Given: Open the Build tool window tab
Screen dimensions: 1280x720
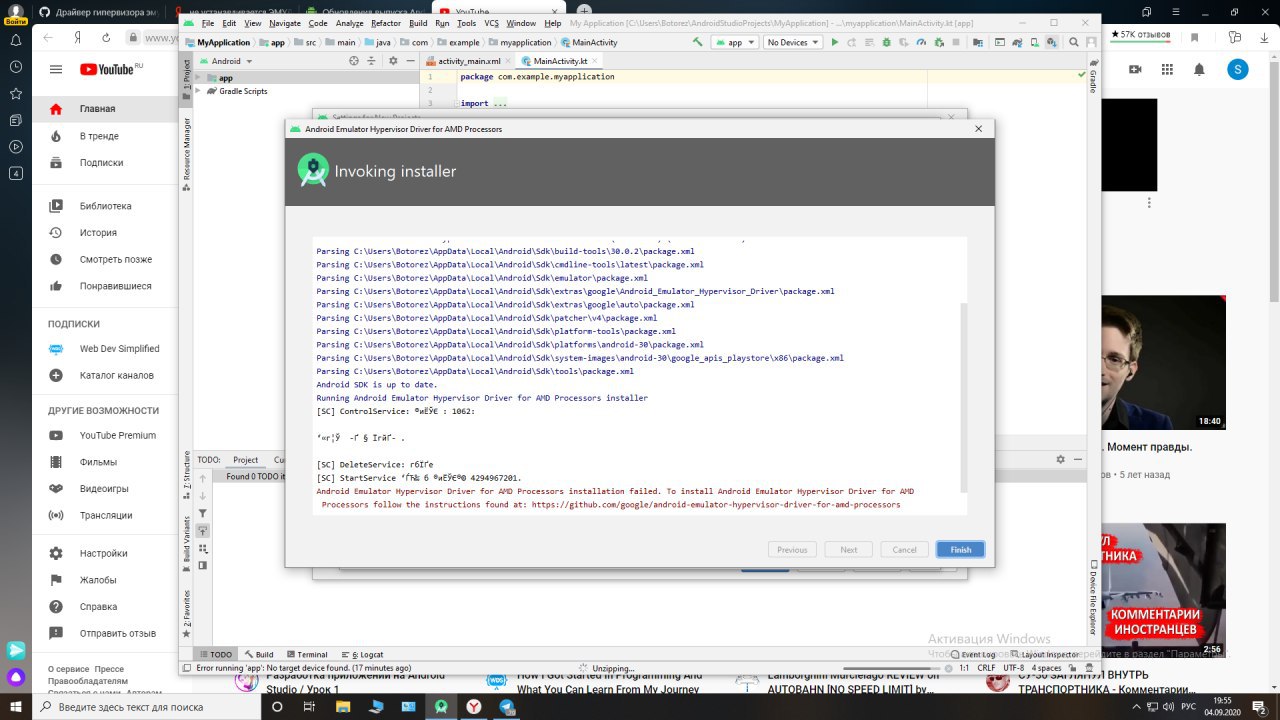Looking at the screenshot, I should click(259, 655).
